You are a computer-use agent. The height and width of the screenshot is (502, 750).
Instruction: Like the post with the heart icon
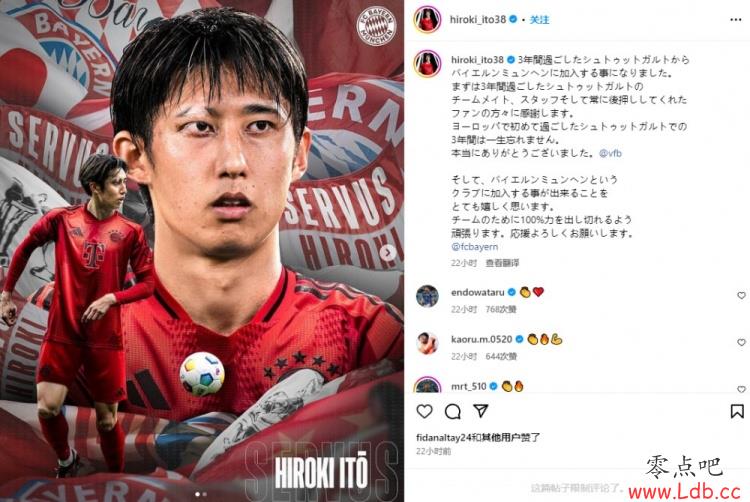point(424,411)
